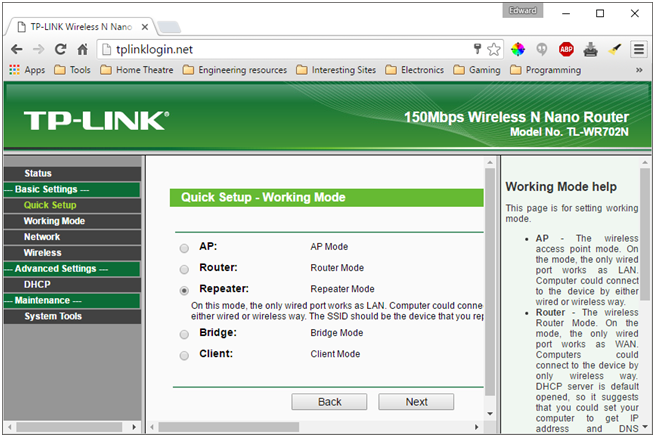Viewport: 655px width, 437px height.
Task: Click the main panel horizontal scrollbar right arrow
Action: 476,427
